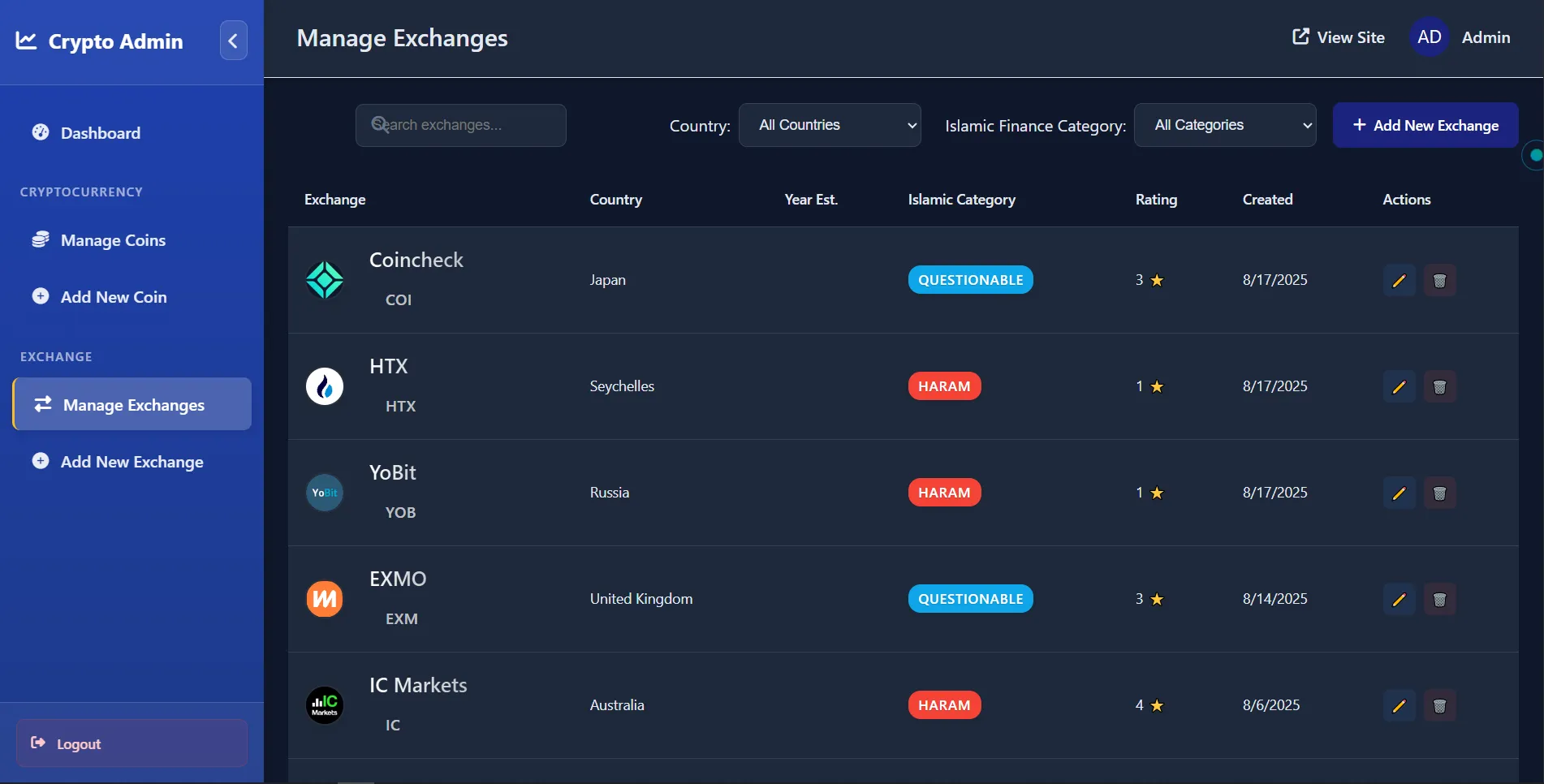Click the HARAM badge for IC Markets
Screen dimensions: 1544x784
coord(944,705)
